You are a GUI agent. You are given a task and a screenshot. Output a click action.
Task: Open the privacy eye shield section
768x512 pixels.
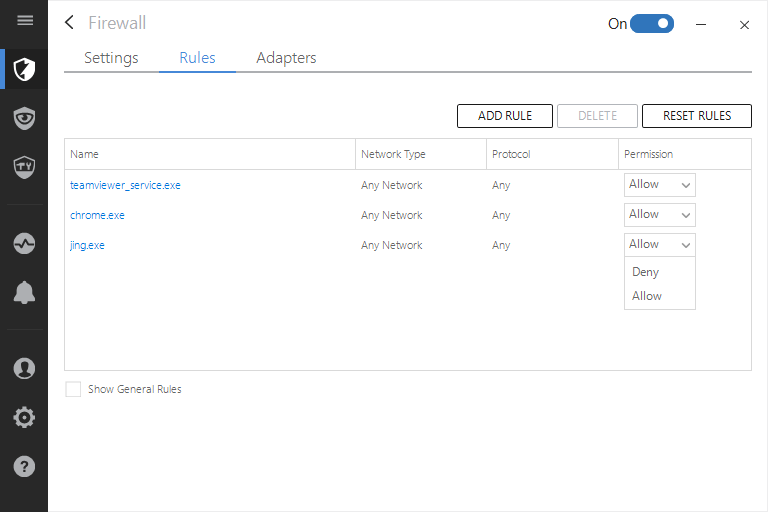tap(24, 119)
